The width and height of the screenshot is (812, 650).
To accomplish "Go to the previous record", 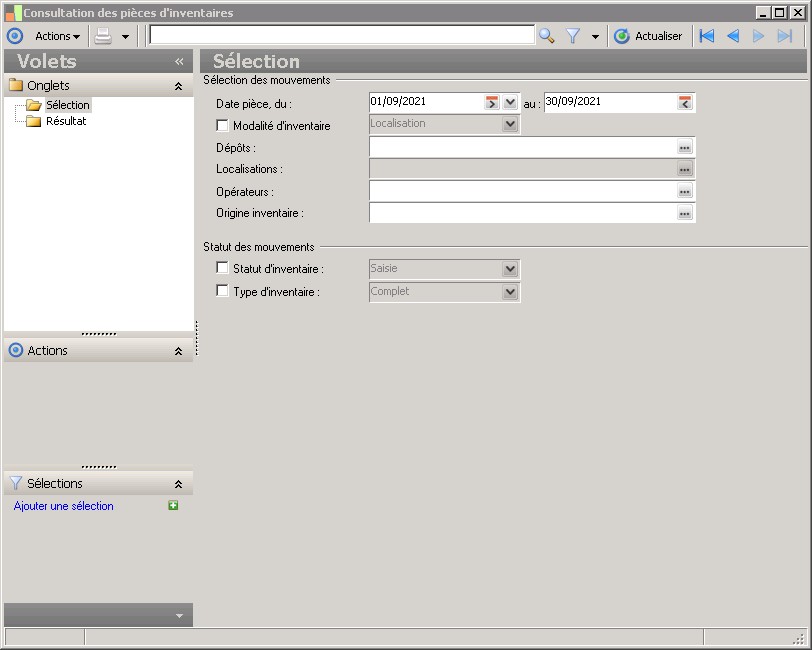I will coord(733,36).
